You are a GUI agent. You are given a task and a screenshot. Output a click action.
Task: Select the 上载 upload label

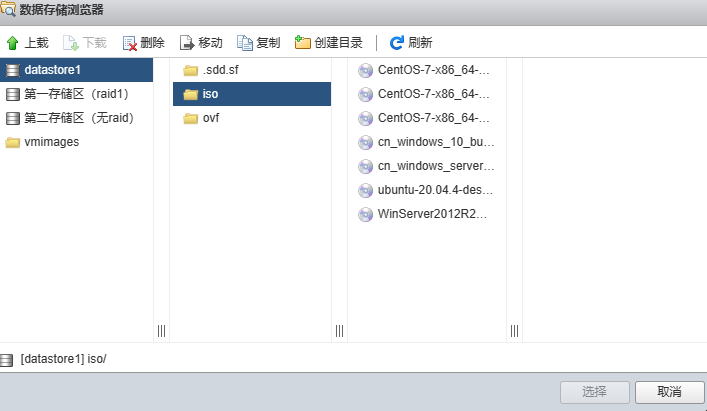click(x=37, y=43)
